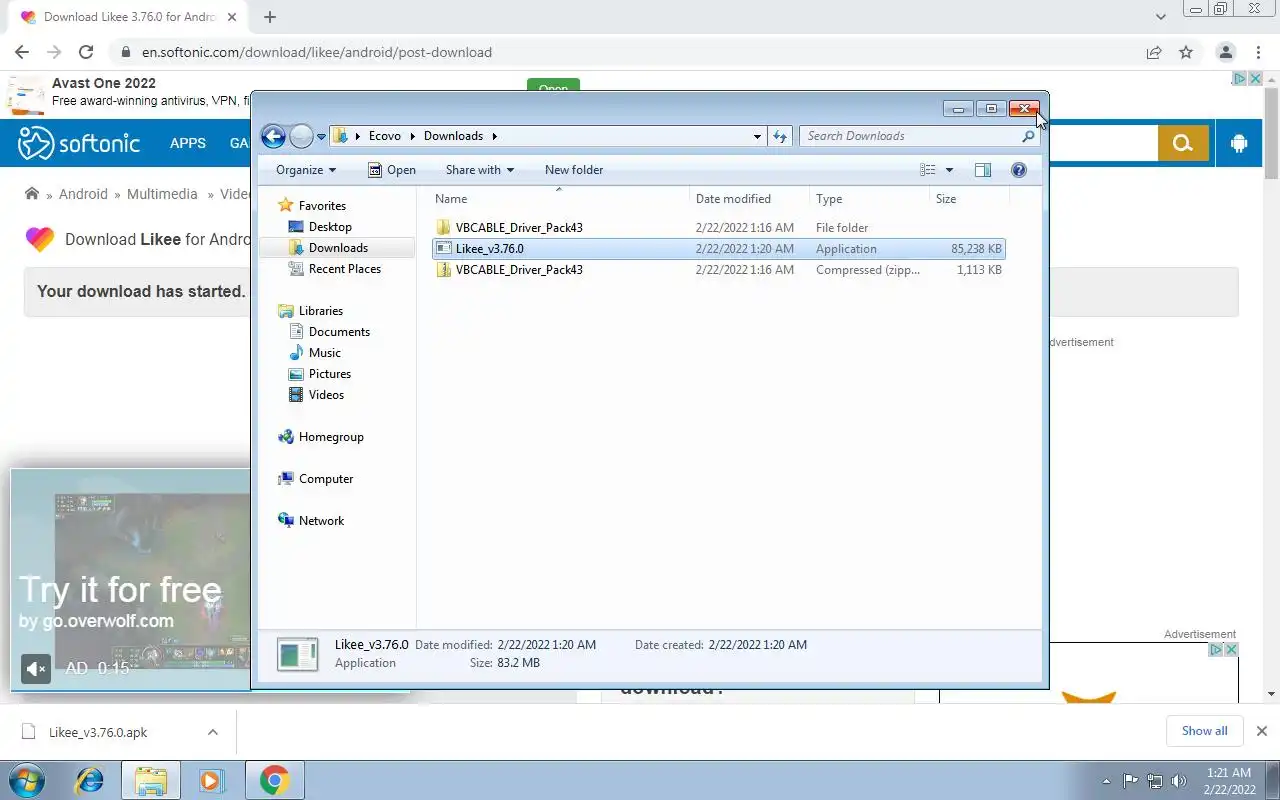Image resolution: width=1280 pixels, height=800 pixels.
Task: Open Recent Places in navigation pane
Action: click(x=345, y=269)
